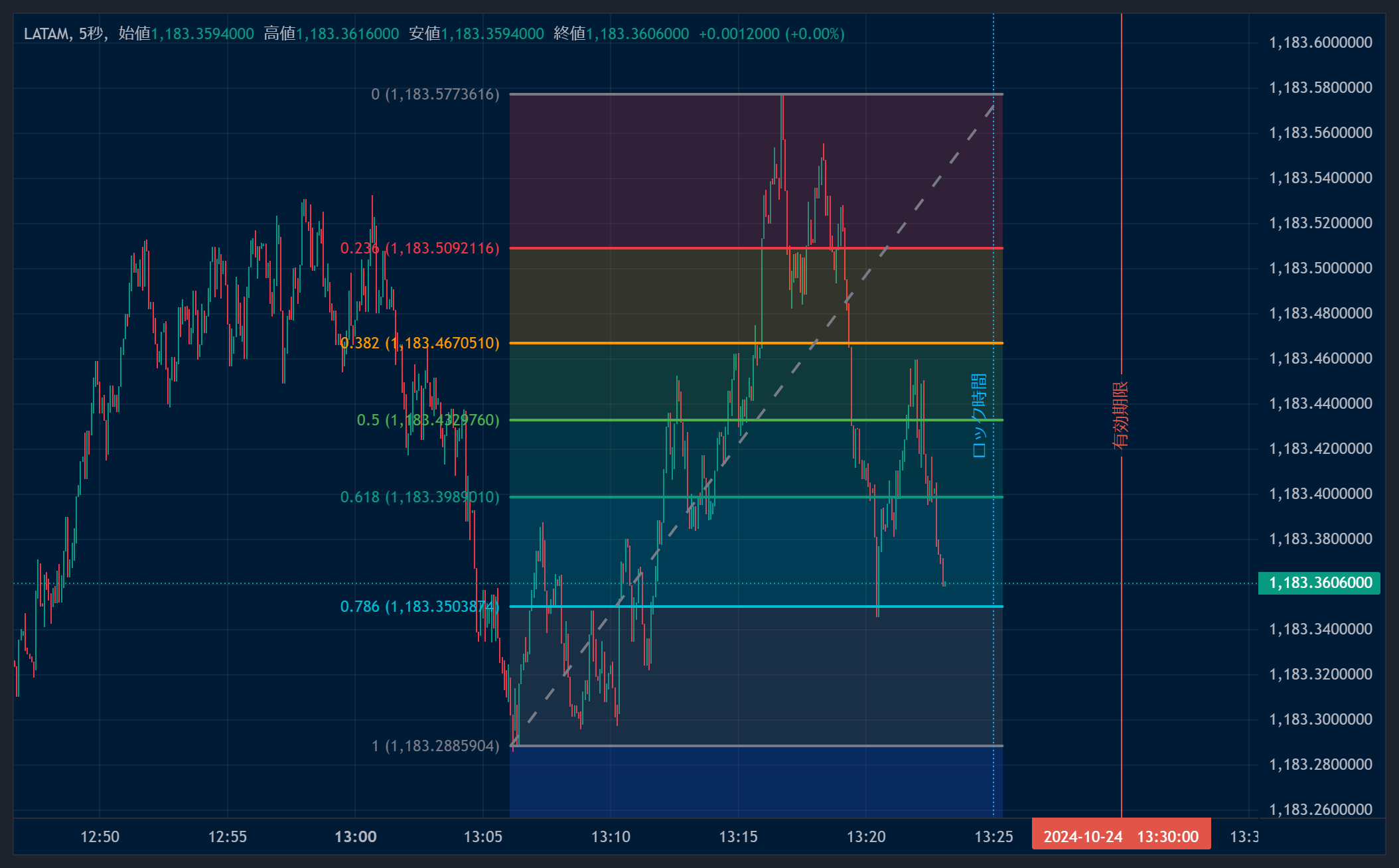Click the teal 0.618 retracement line
The width and height of the screenshot is (1399, 868).
[x=756, y=497]
